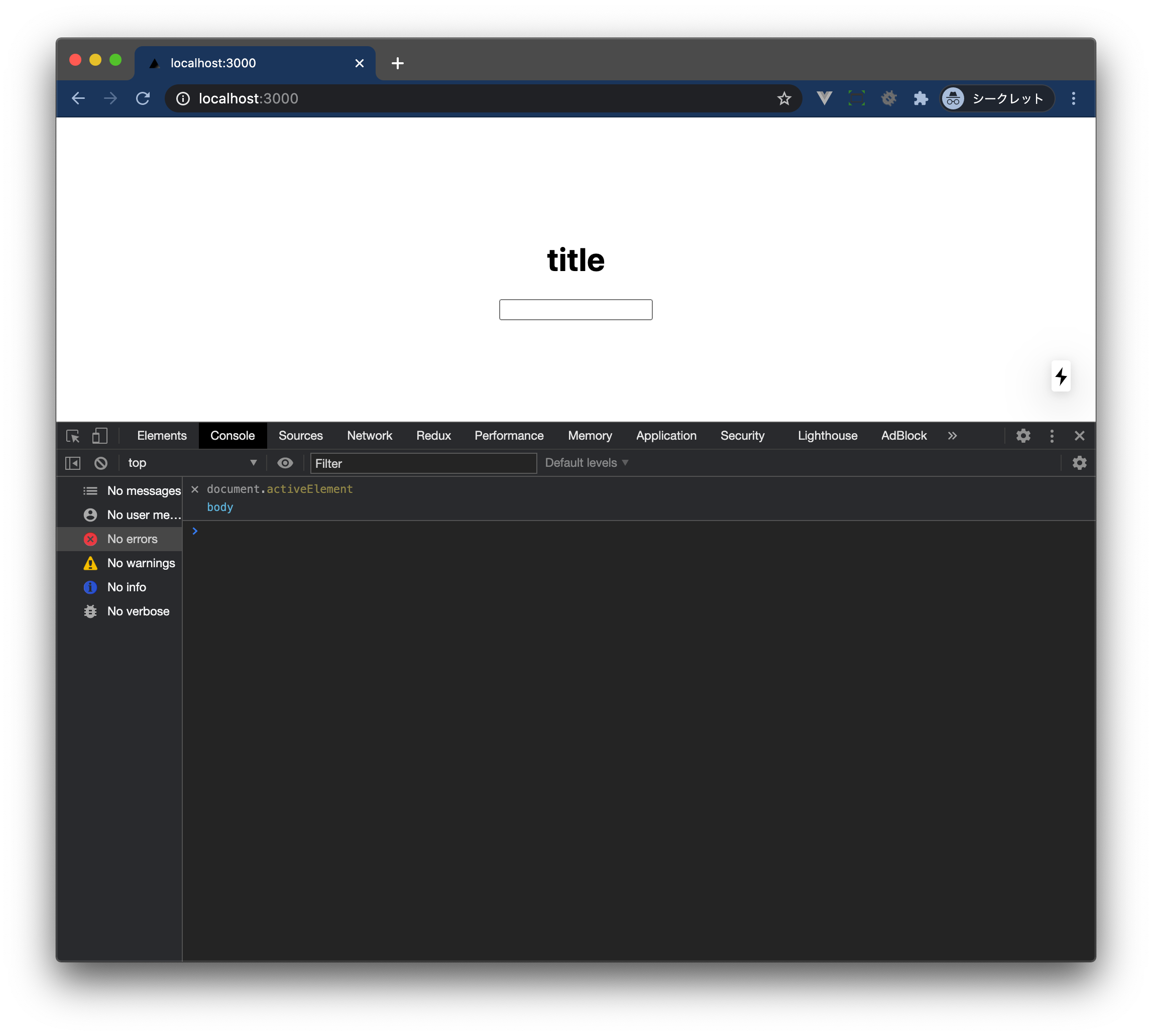Open a new browser tab
This screenshot has width=1152, height=1036.
[x=398, y=63]
